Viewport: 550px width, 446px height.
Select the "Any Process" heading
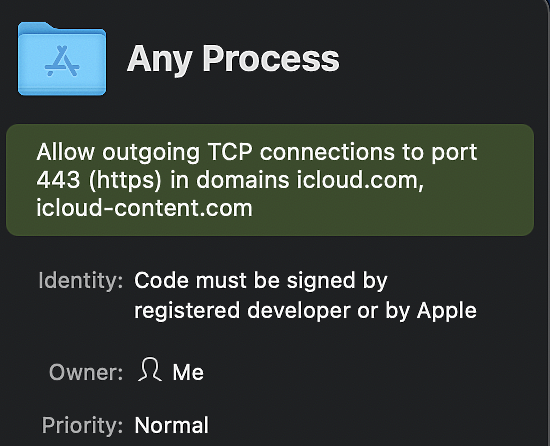(233, 59)
